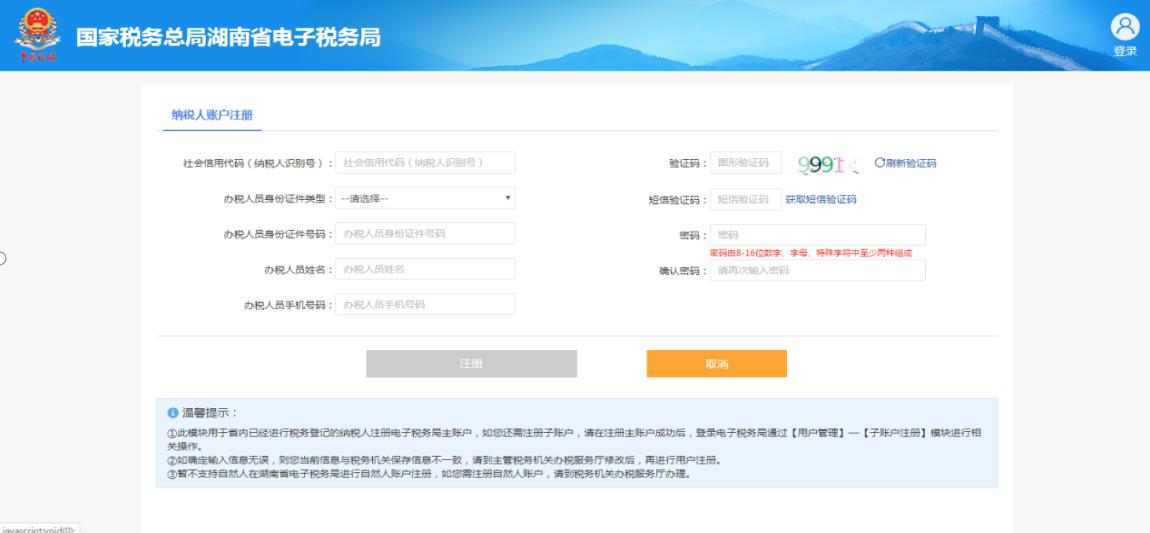Focus the 办税人员姓名 input field
1150x533 pixels.
425,269
